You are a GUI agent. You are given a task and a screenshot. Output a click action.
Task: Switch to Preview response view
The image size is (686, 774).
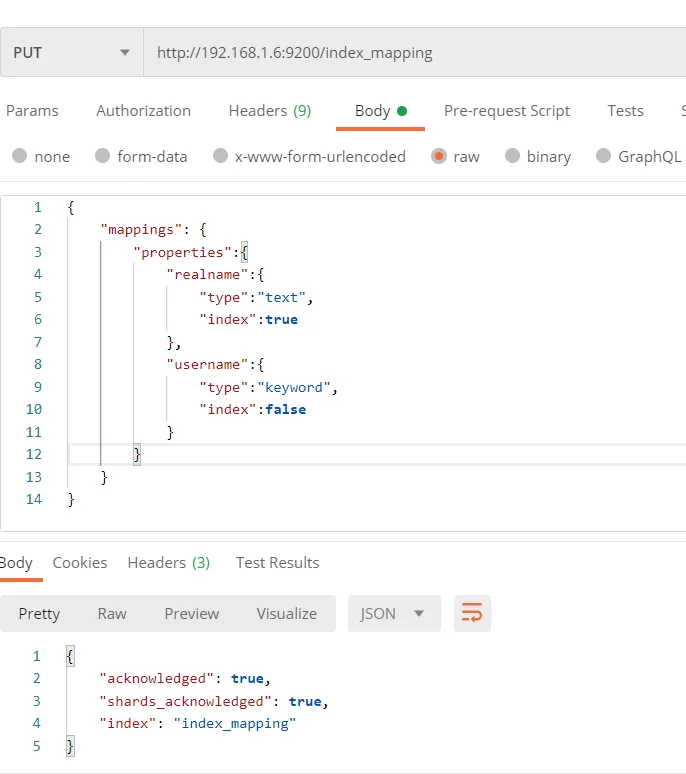click(x=191, y=613)
